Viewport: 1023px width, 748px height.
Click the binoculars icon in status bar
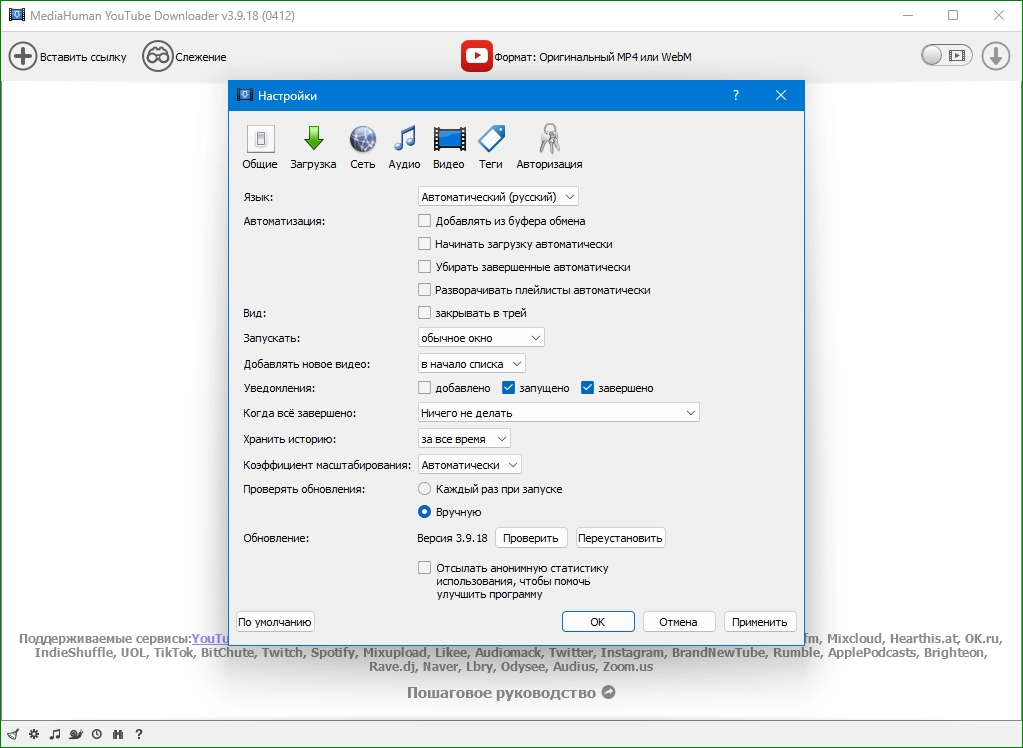coord(118,734)
